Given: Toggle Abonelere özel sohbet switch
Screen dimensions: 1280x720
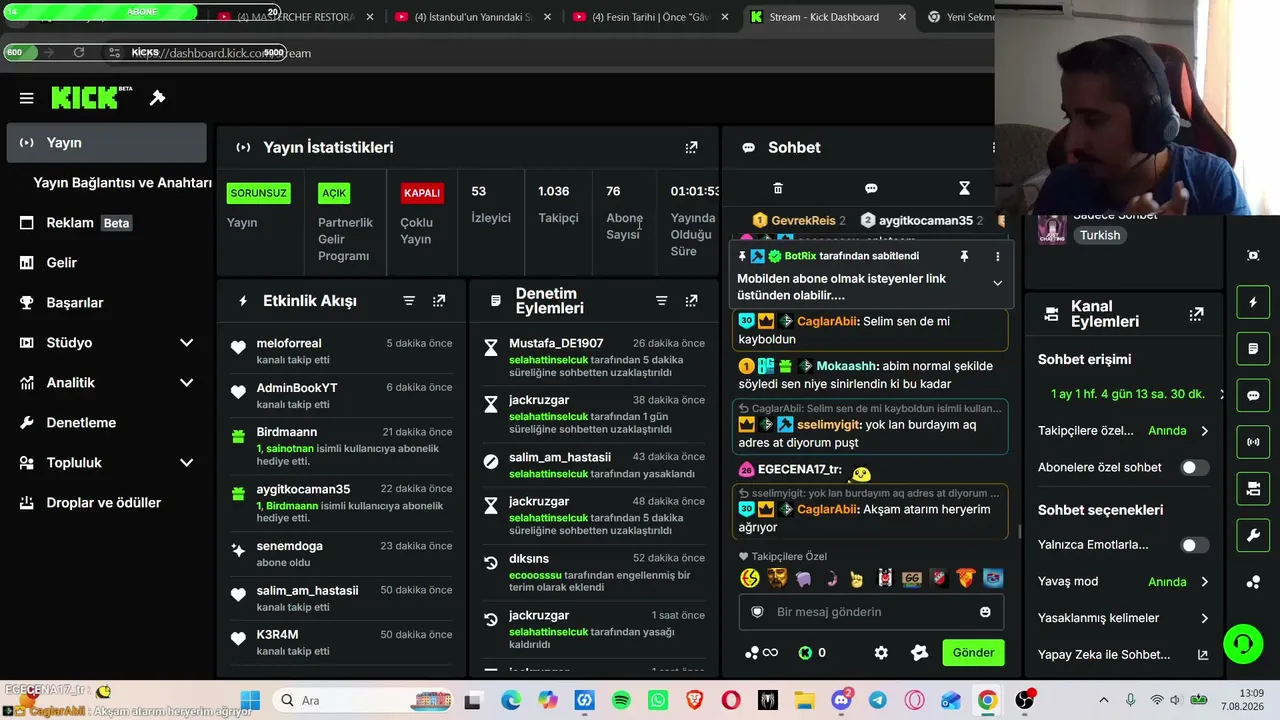Looking at the screenshot, I should pos(1195,467).
